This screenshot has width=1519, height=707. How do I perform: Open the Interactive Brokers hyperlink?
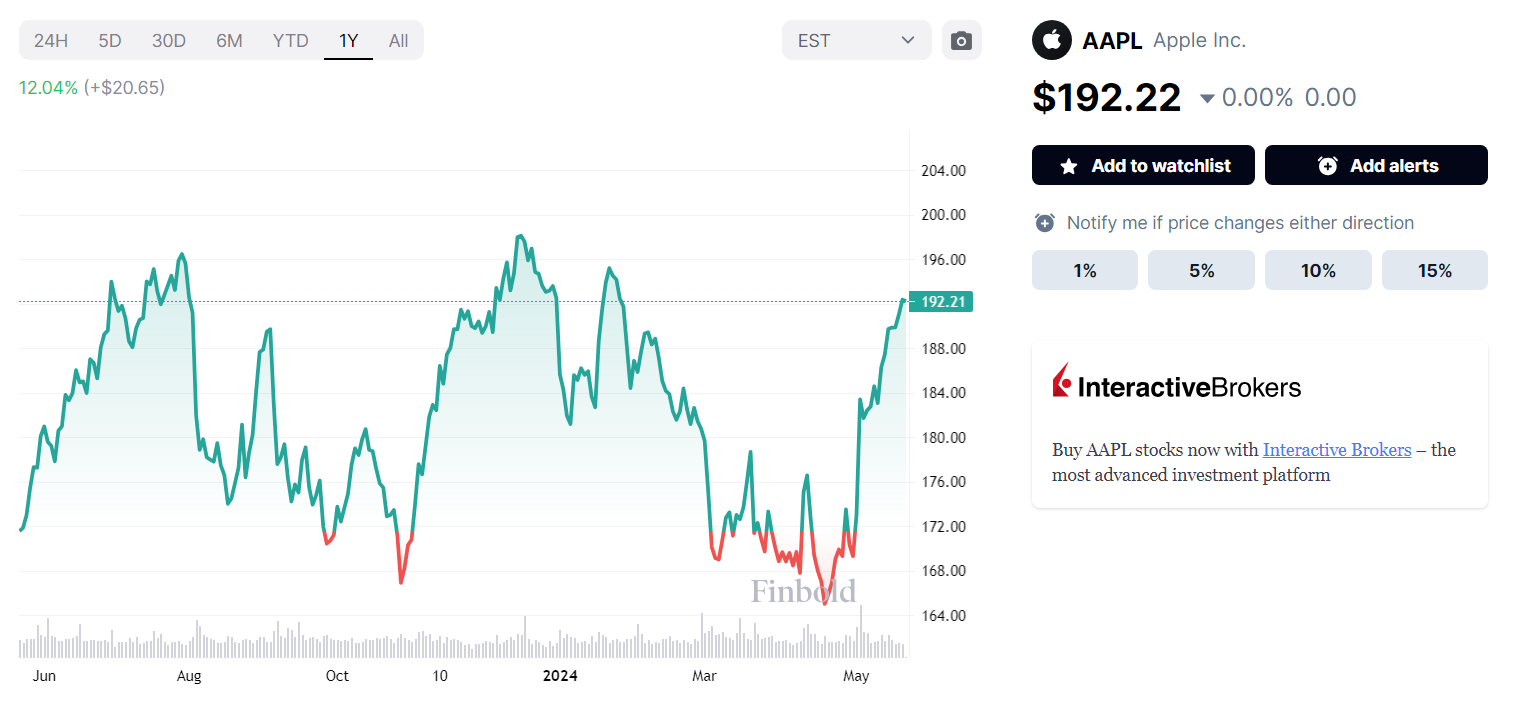[x=1337, y=450]
